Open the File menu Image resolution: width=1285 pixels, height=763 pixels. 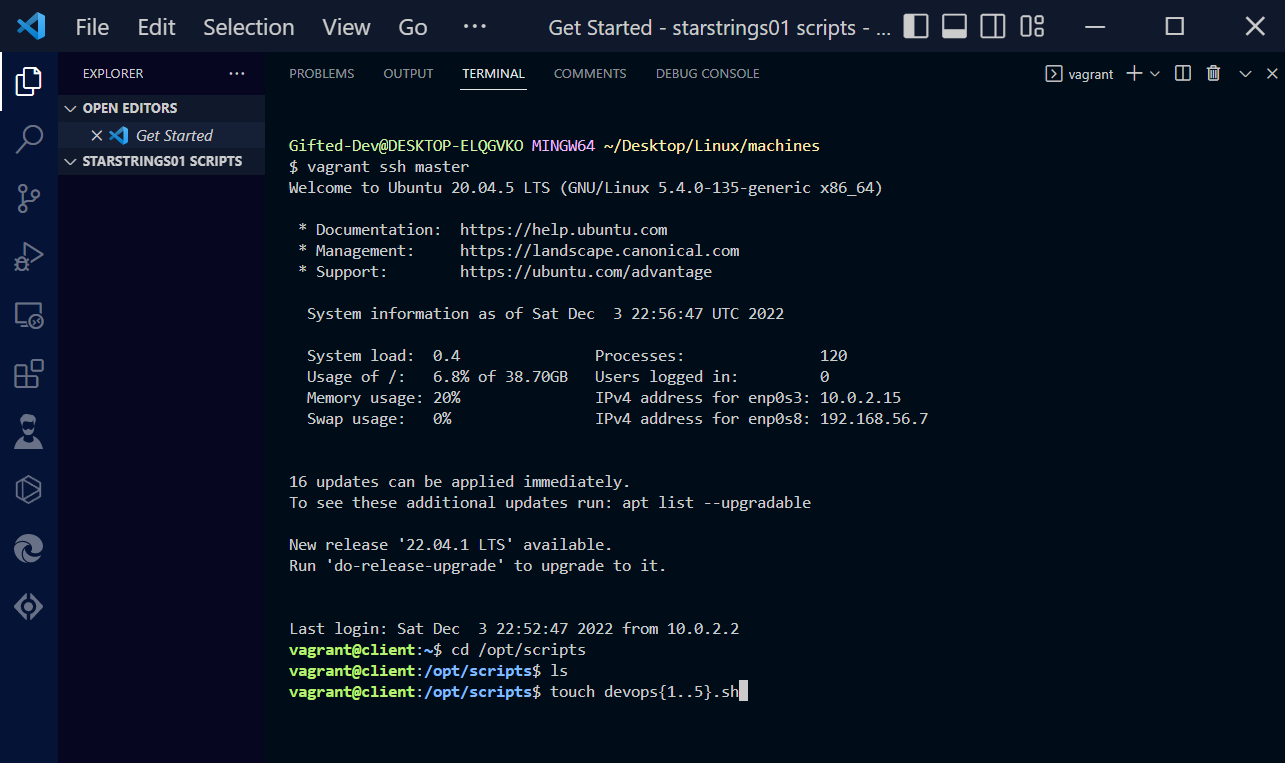point(92,27)
